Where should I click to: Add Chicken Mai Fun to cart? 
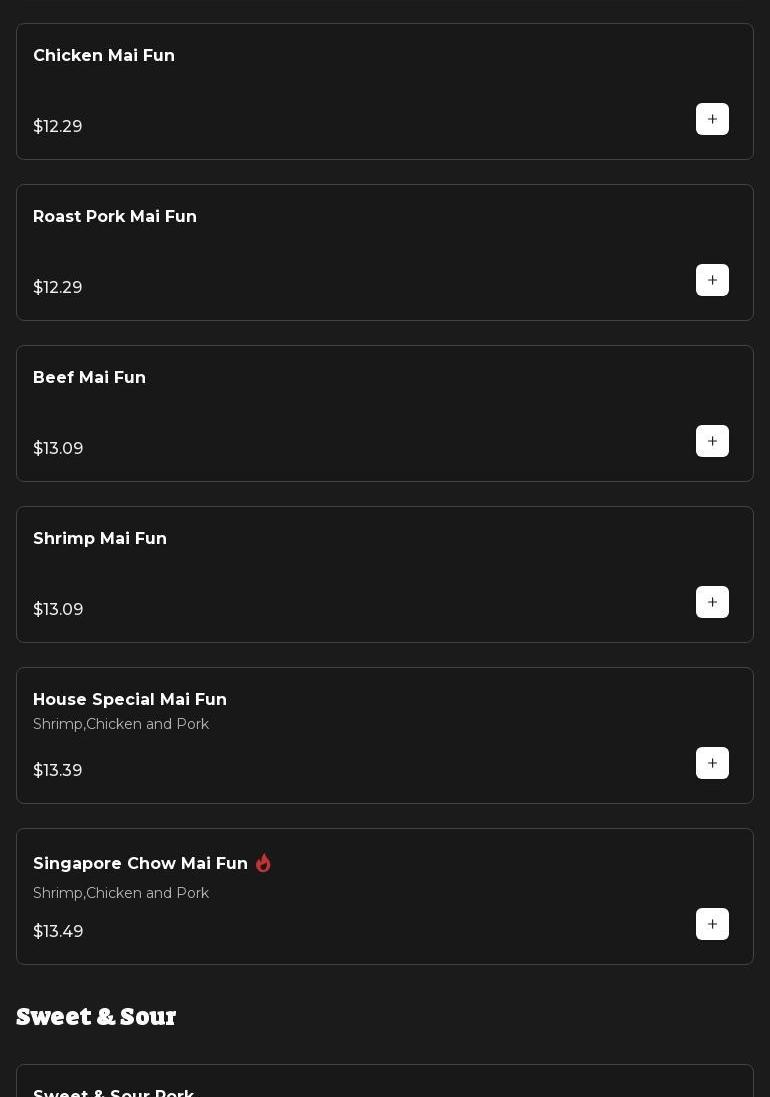[x=712, y=119]
